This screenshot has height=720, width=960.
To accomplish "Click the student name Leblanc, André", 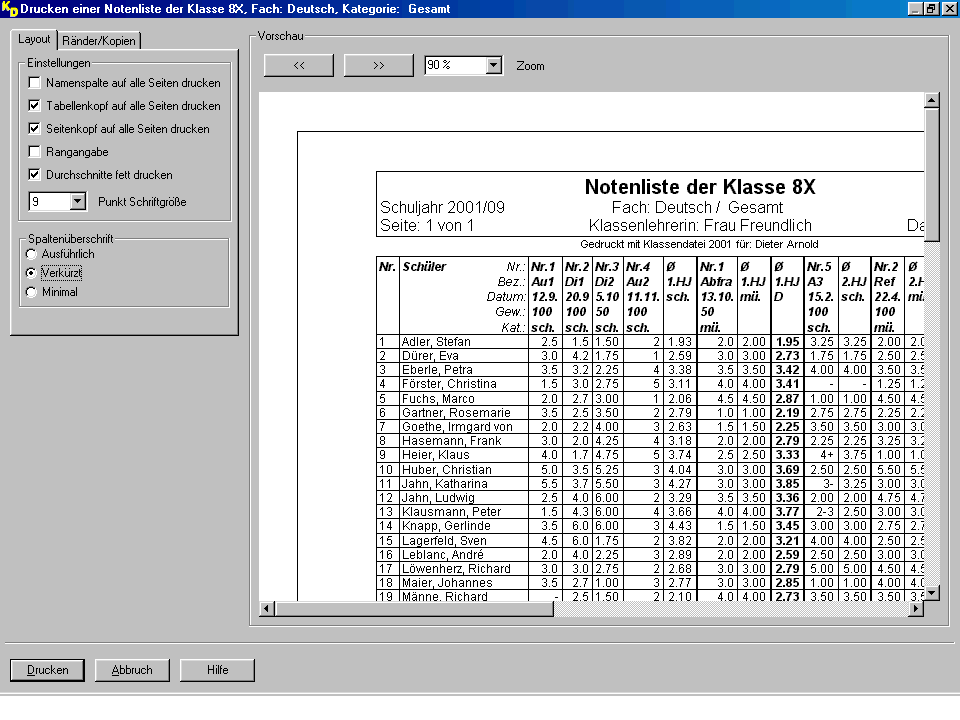I will point(443,555).
